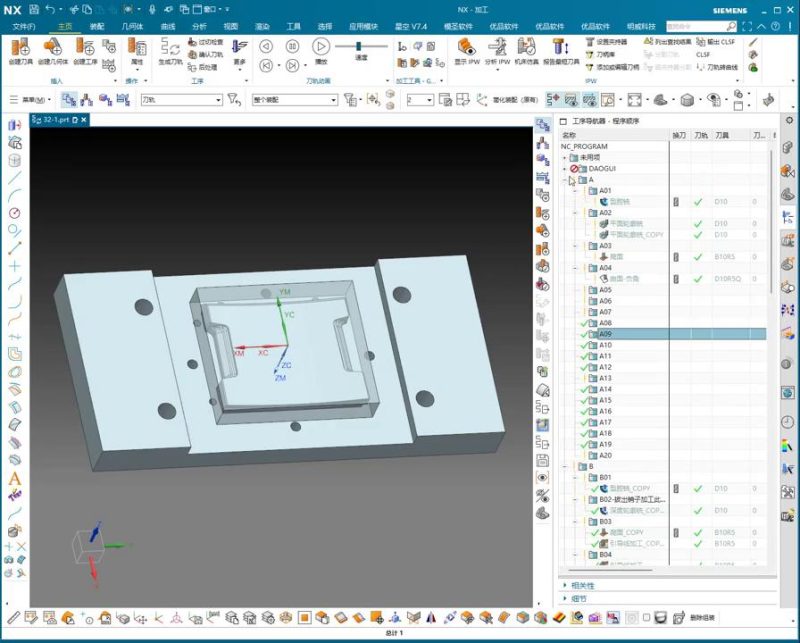Screen dimensions: 800x643
Task: Toggle the checkbox in the bottom toolbar
Action: pos(647,617)
